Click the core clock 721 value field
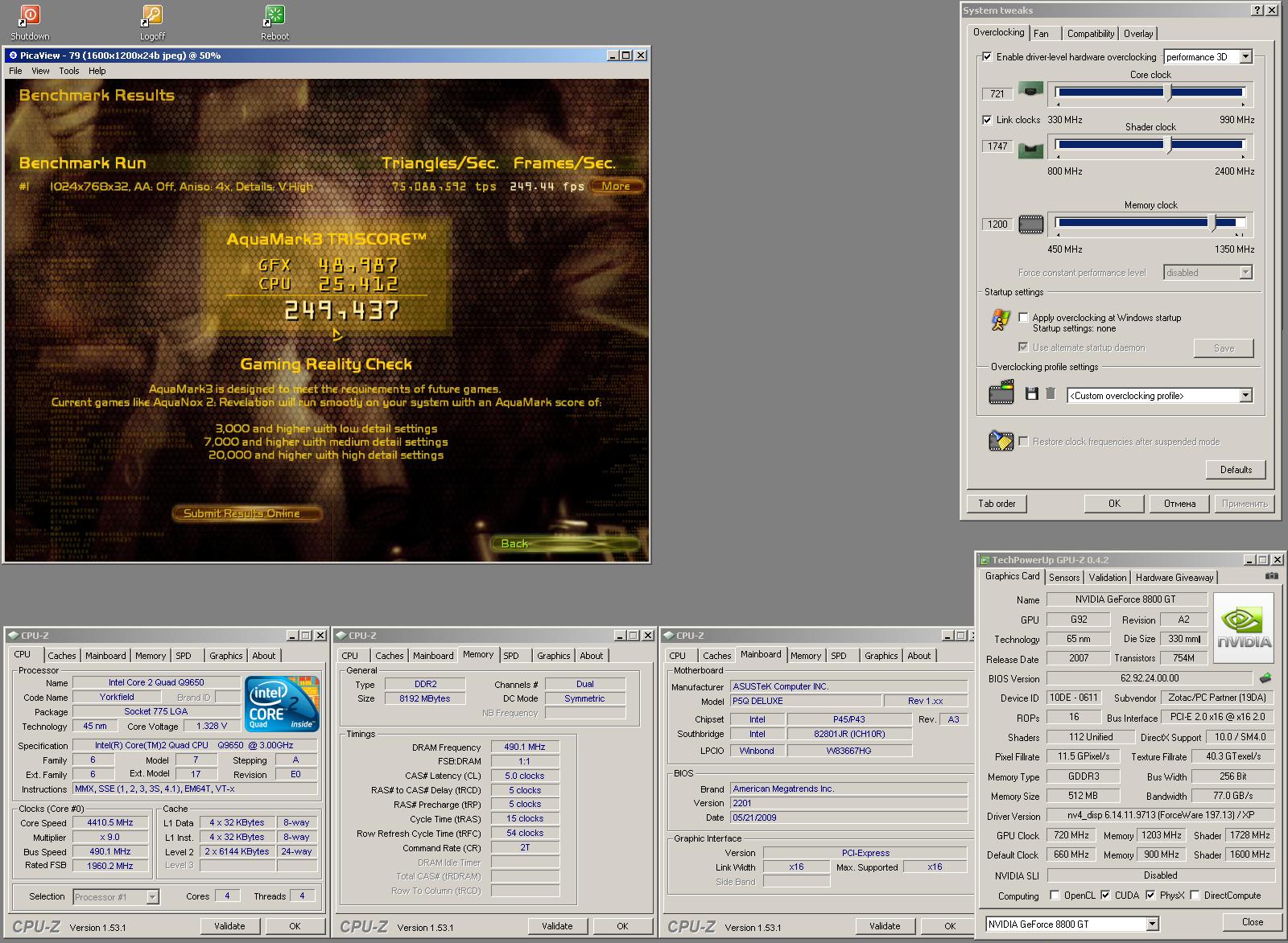The width and height of the screenshot is (1288, 943). 997,94
